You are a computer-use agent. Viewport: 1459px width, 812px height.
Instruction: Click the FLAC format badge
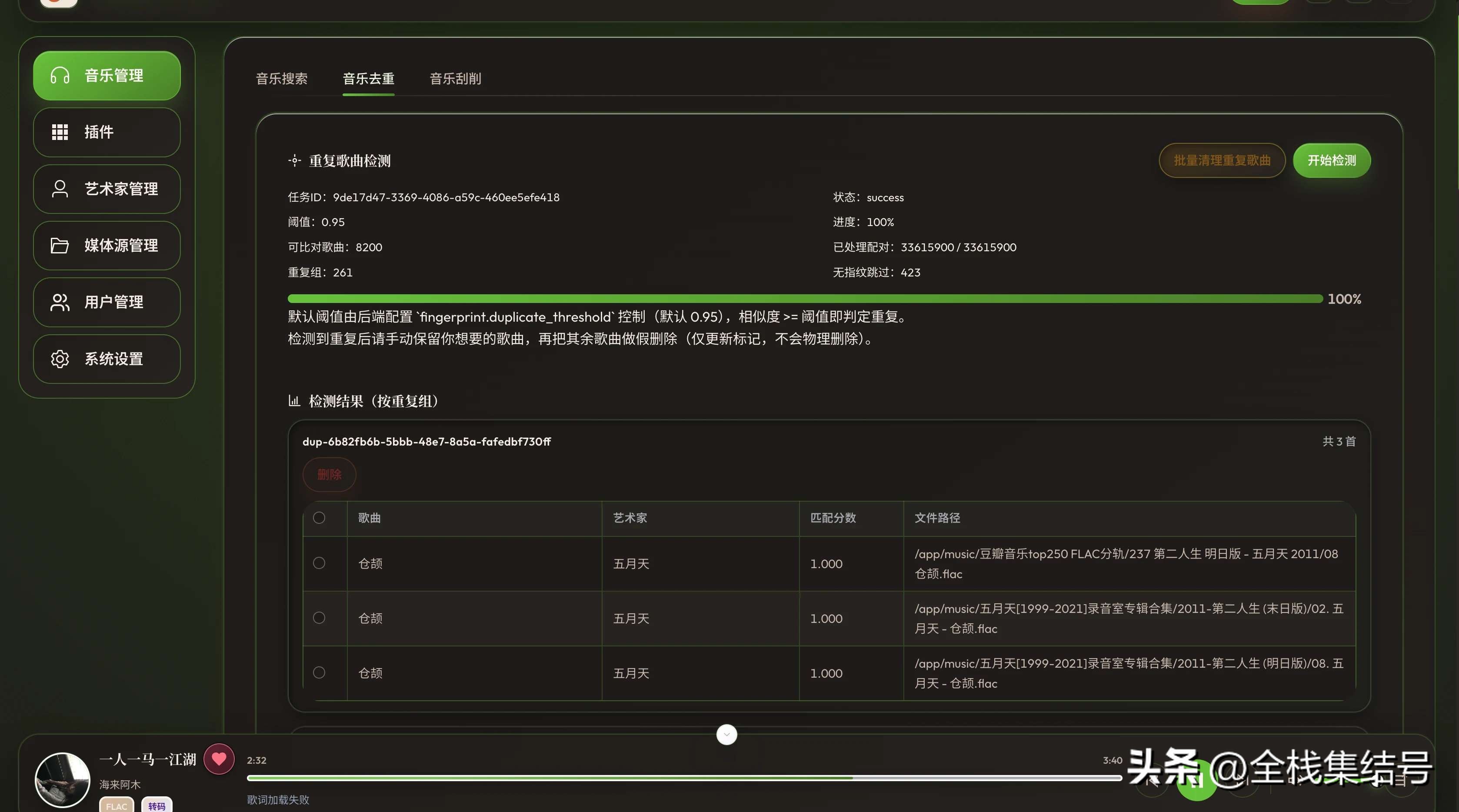coord(117,805)
